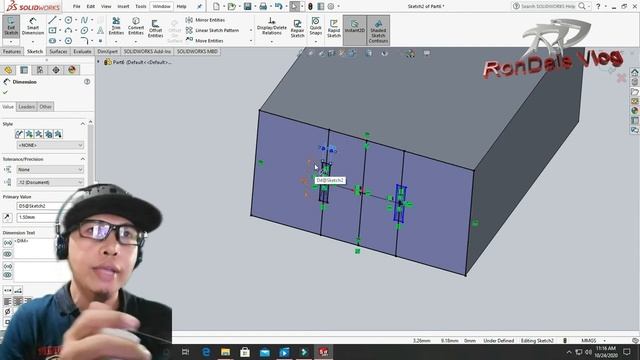This screenshot has width=640, height=360.
Task: Open the DisplayManager tab
Action: (72, 70)
